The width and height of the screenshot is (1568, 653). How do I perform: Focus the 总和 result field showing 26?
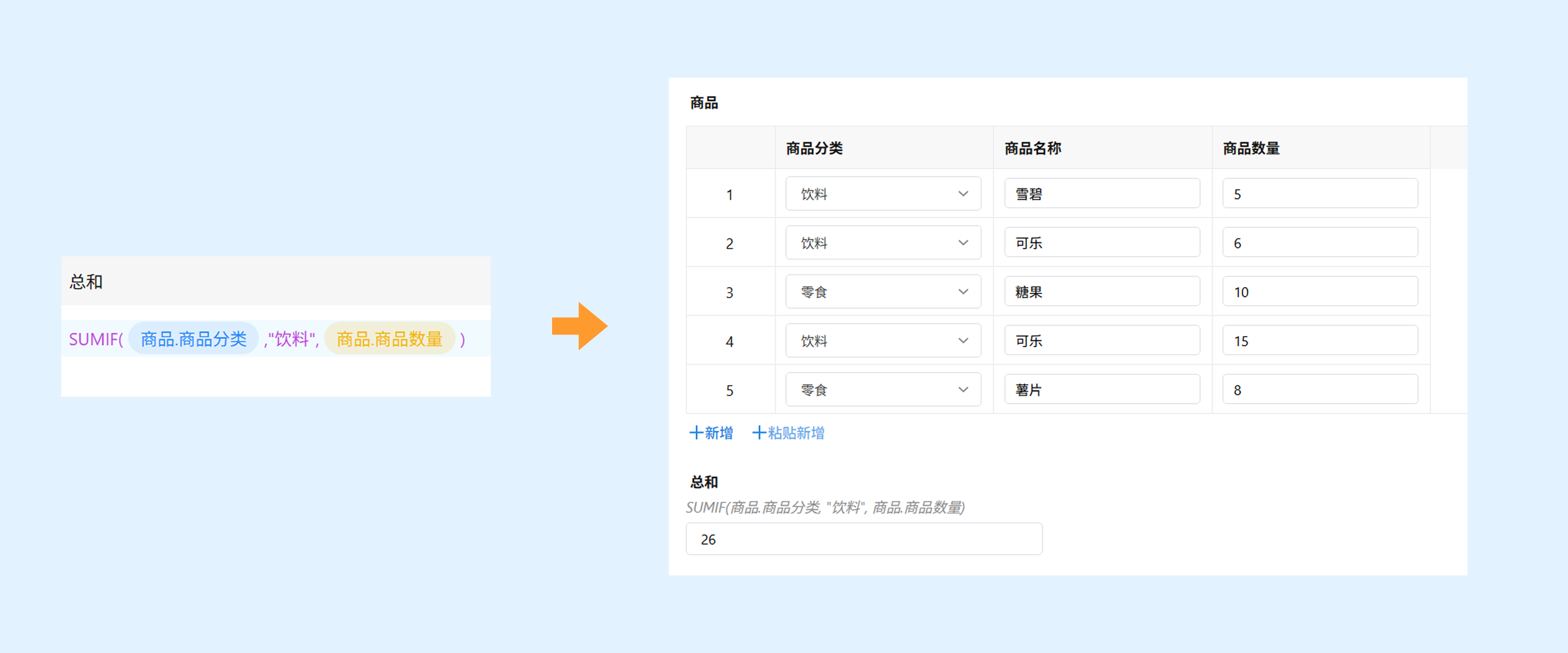863,539
